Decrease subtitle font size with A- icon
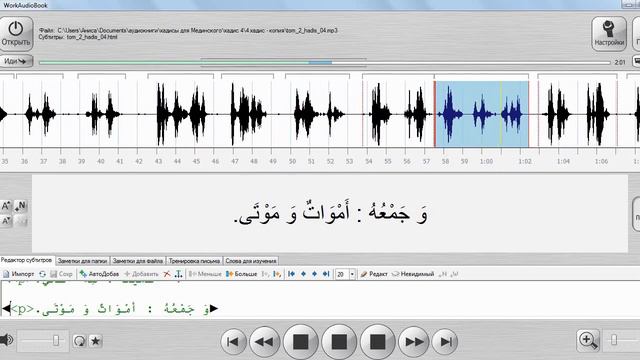The image size is (640, 360). click(x=6, y=221)
